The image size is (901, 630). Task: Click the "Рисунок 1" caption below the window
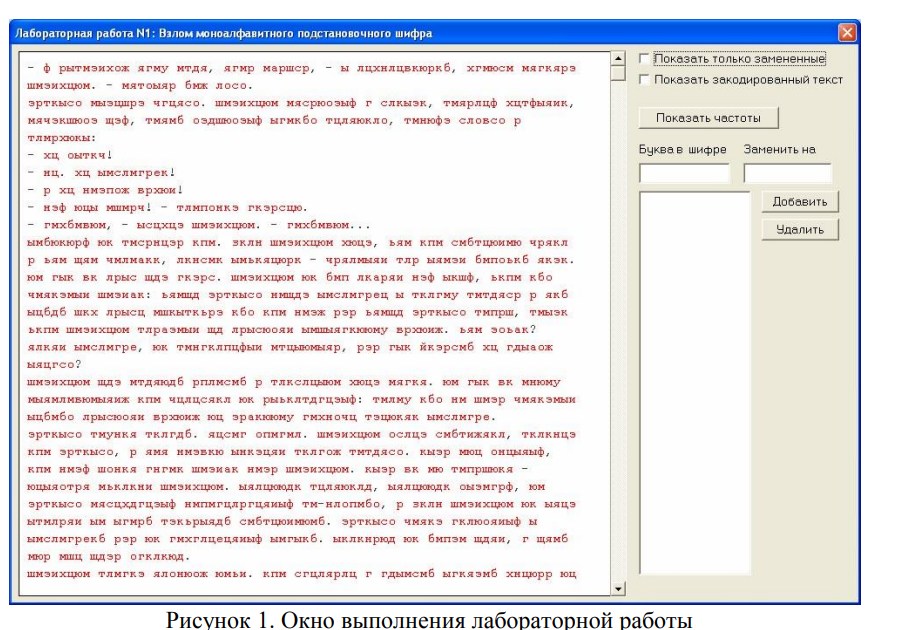[428, 619]
